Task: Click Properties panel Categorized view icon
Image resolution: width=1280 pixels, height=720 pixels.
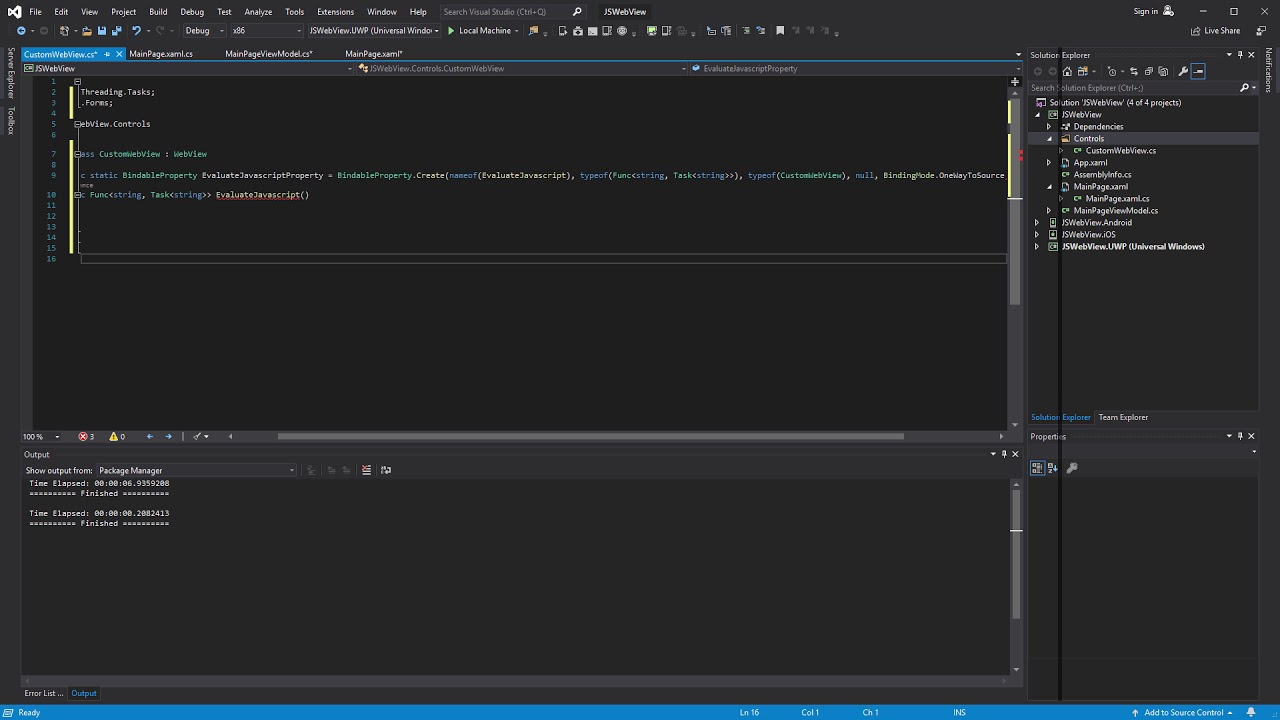Action: coord(1037,468)
